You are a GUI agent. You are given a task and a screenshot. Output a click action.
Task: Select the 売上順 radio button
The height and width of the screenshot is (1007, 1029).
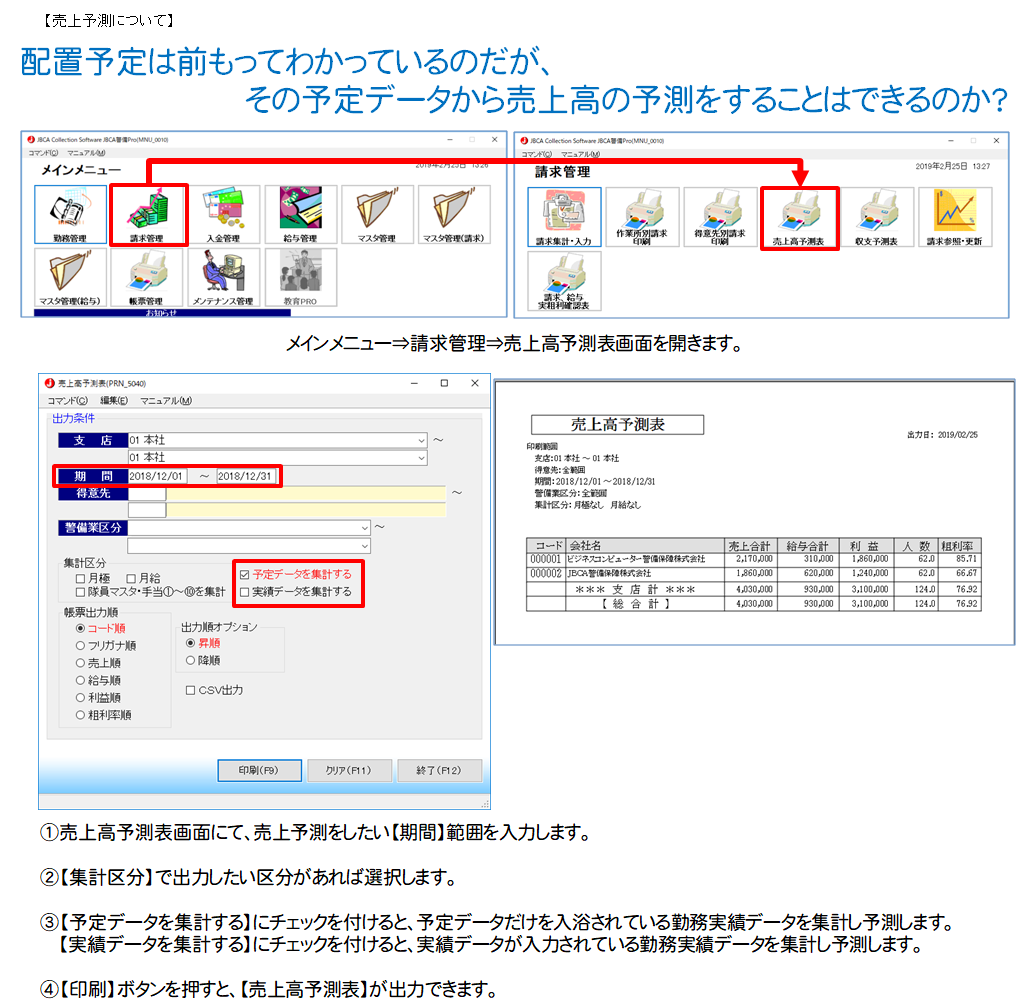[x=81, y=663]
